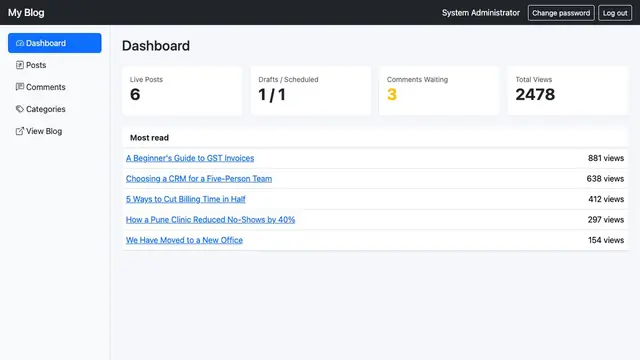Select the Dashboard menu label

pos(46,43)
